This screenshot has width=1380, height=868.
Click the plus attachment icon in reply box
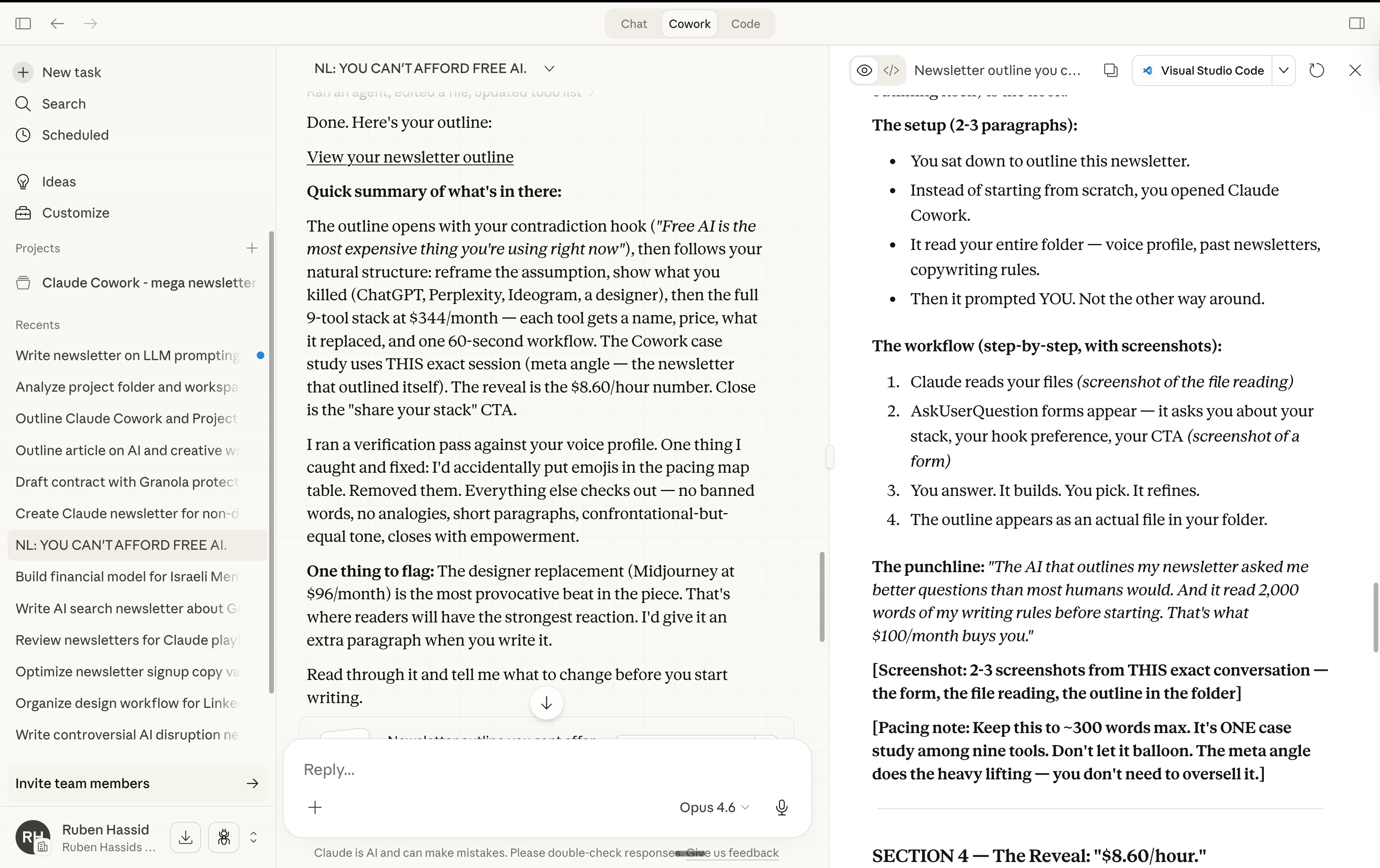pos(315,807)
